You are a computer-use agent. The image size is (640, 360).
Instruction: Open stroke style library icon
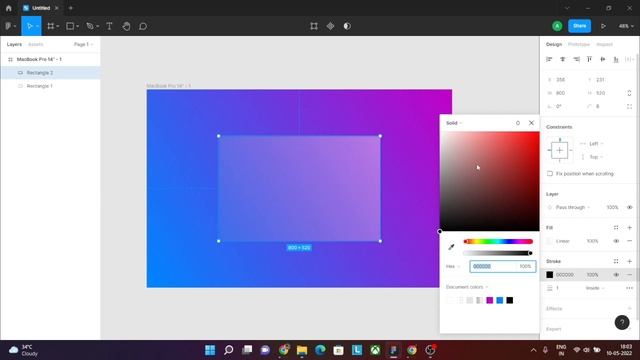(616, 261)
